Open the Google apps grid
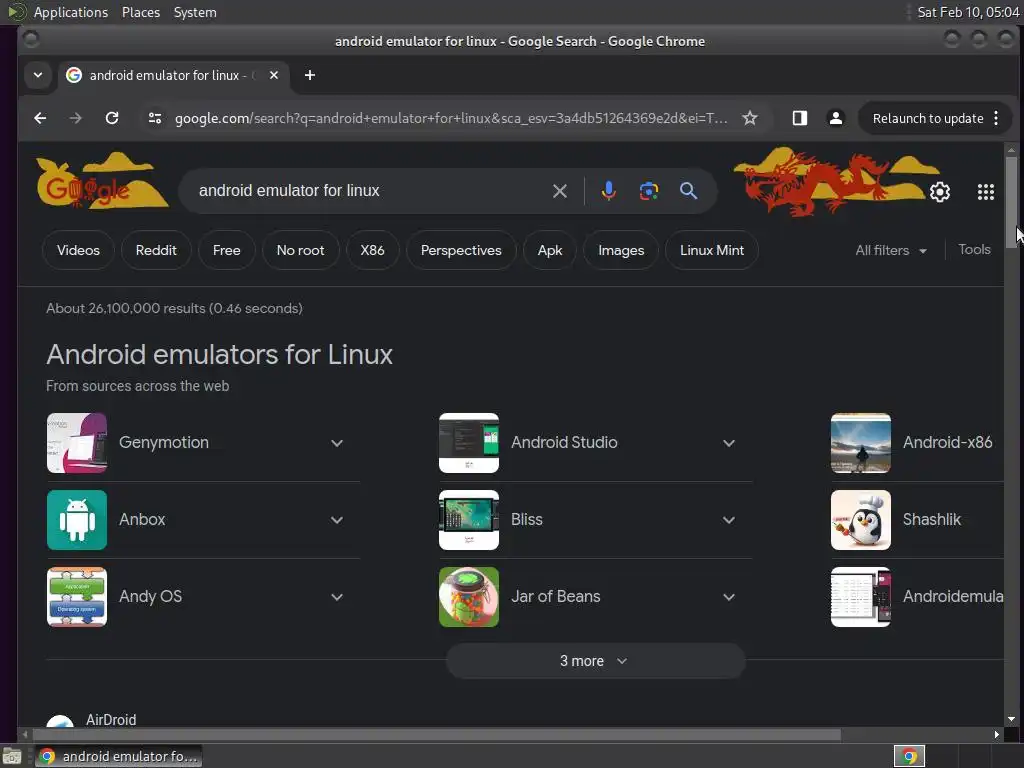This screenshot has height=768, width=1024. [x=985, y=192]
